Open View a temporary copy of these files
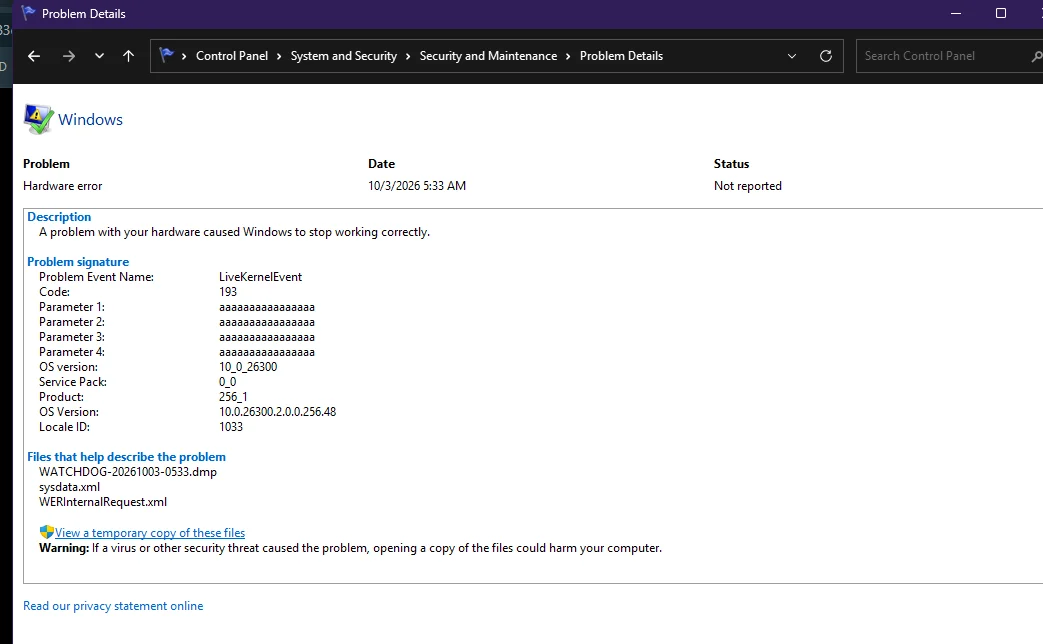1043x644 pixels. tap(150, 533)
